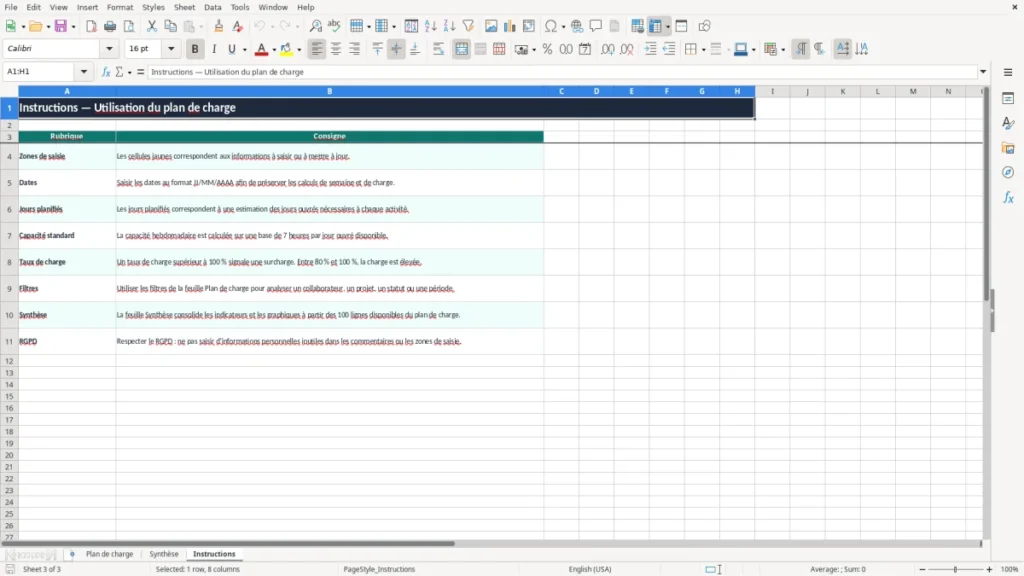Toggle merge and center cells
Viewport: 1024px width, 576px height.
pos(462,49)
